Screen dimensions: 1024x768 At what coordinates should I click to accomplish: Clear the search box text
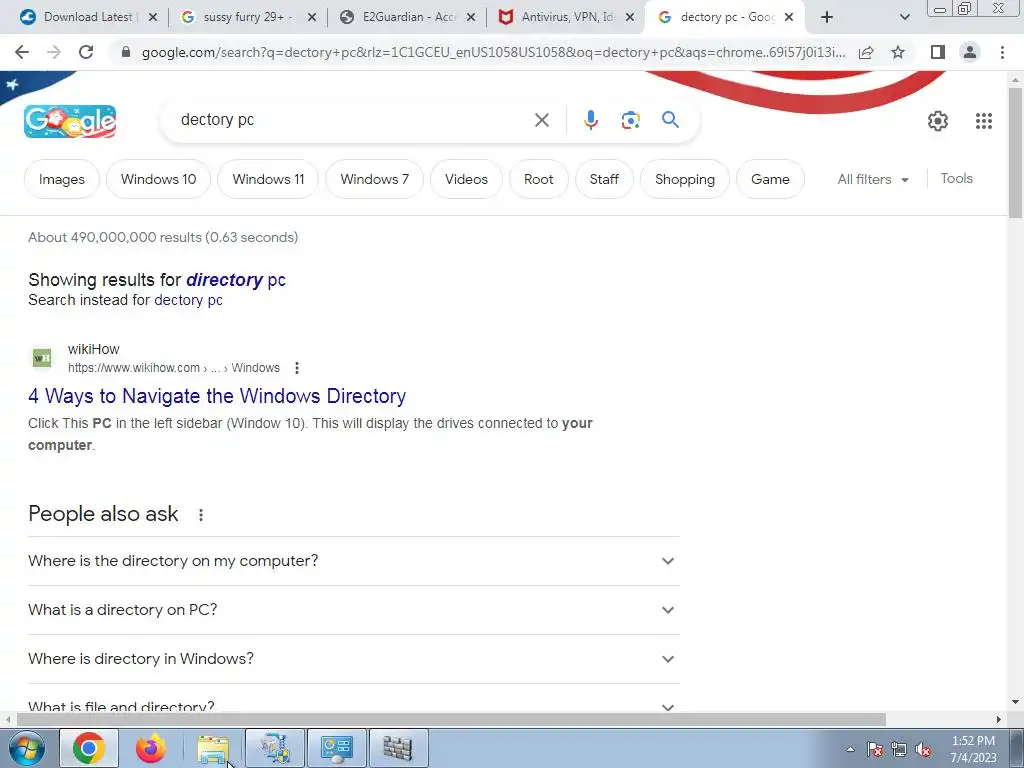tap(541, 120)
